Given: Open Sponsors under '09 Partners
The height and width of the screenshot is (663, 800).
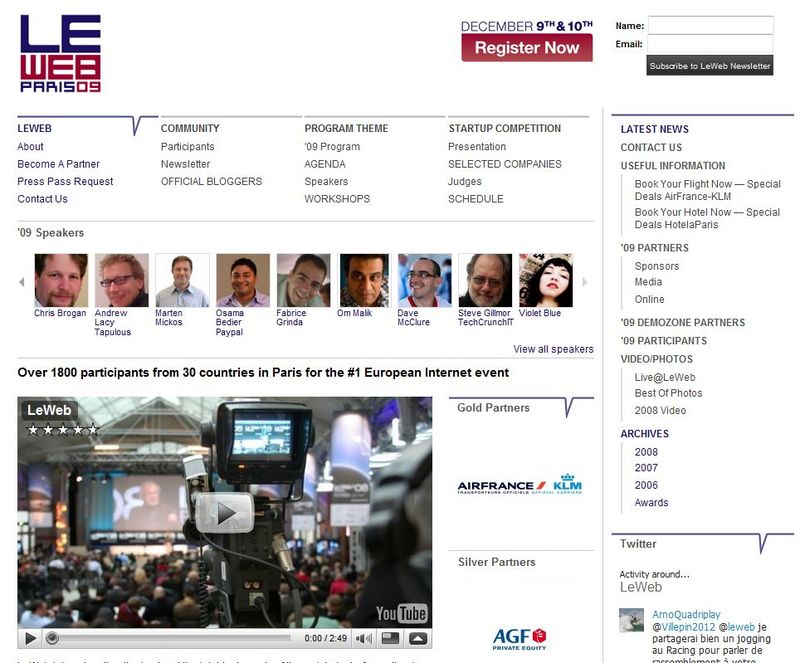Looking at the screenshot, I should point(657,266).
